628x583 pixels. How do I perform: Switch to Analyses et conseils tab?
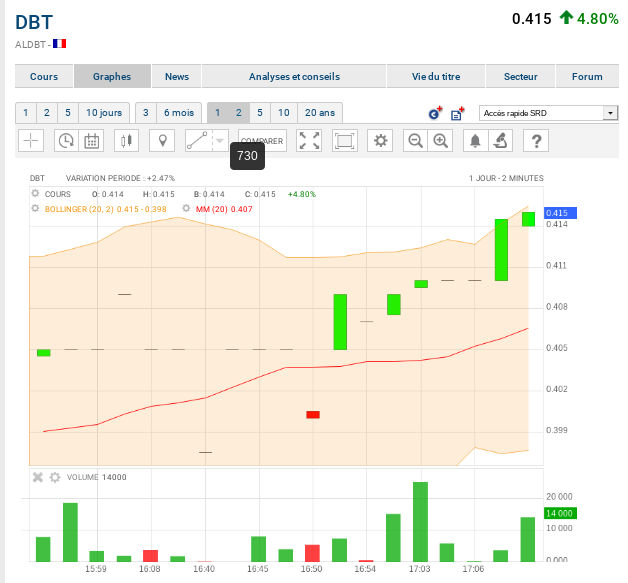tap(294, 76)
